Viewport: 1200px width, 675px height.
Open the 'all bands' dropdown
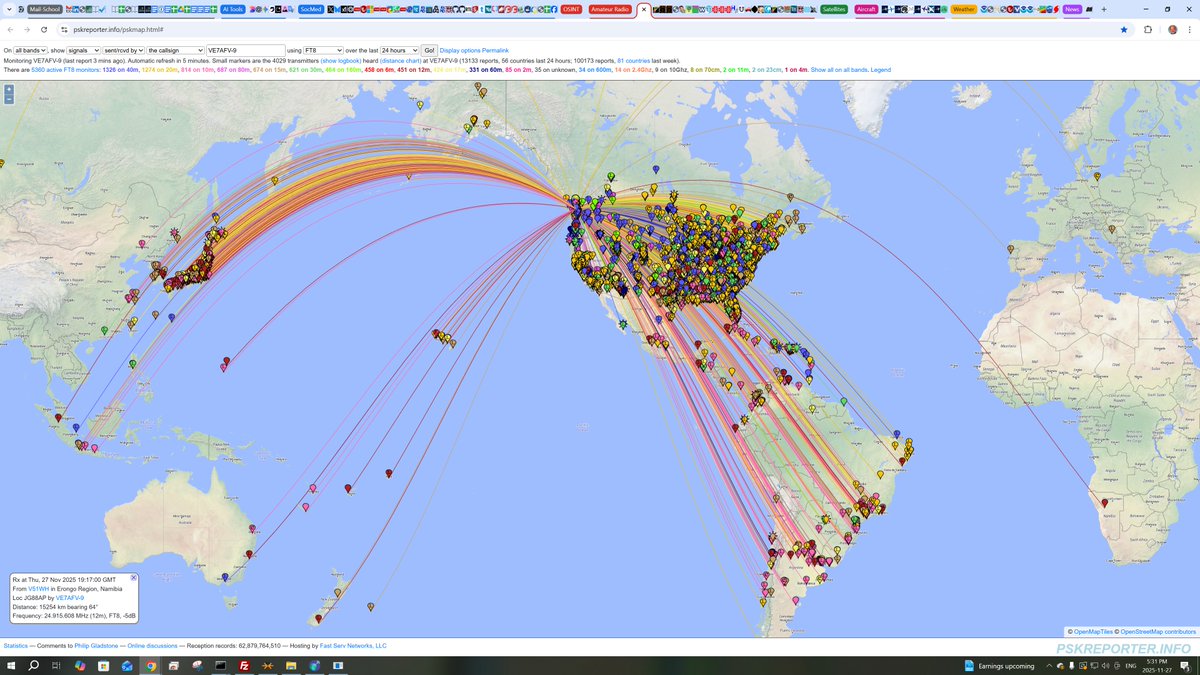click(31, 50)
